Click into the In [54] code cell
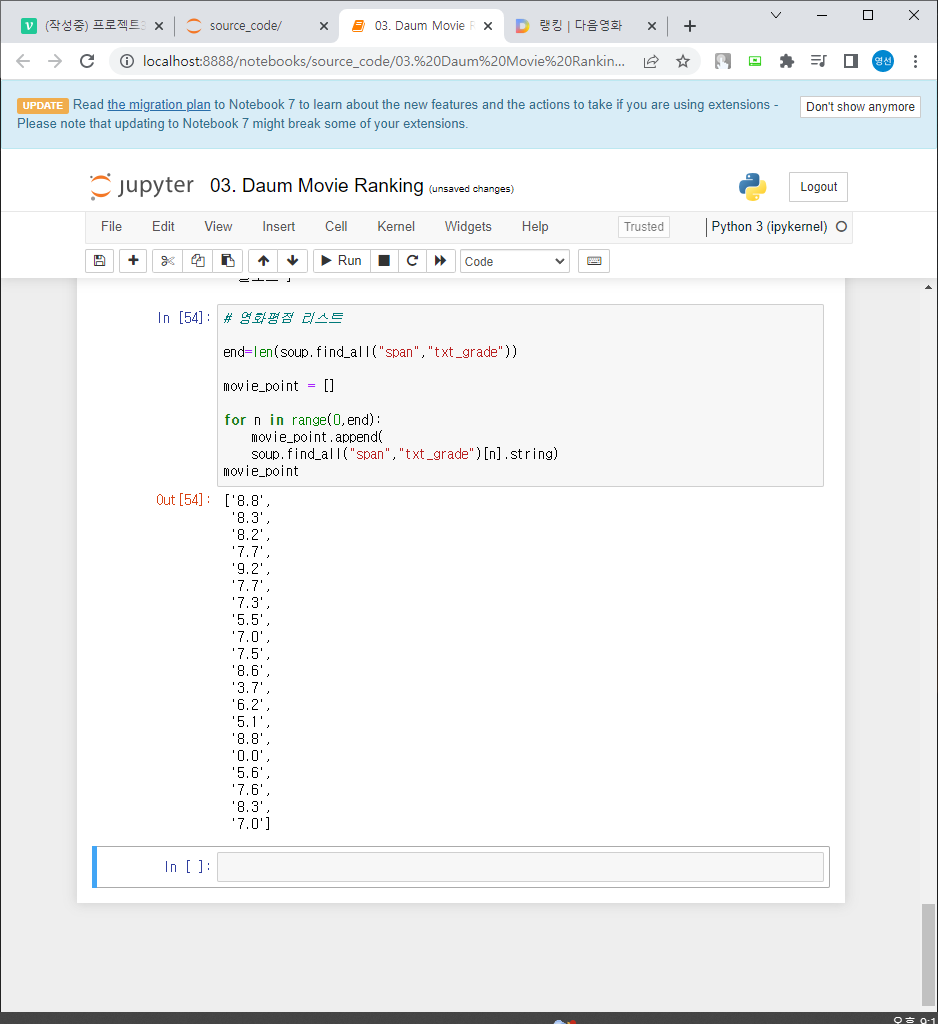The height and width of the screenshot is (1024, 938). [x=520, y=395]
